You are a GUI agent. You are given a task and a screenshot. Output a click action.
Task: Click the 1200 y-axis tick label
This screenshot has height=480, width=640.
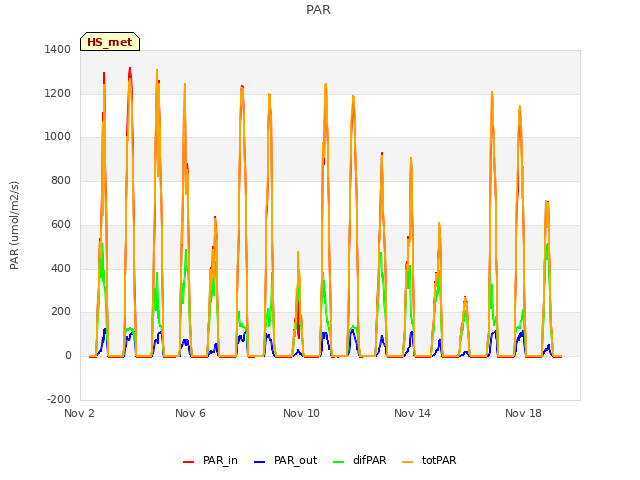58,93
